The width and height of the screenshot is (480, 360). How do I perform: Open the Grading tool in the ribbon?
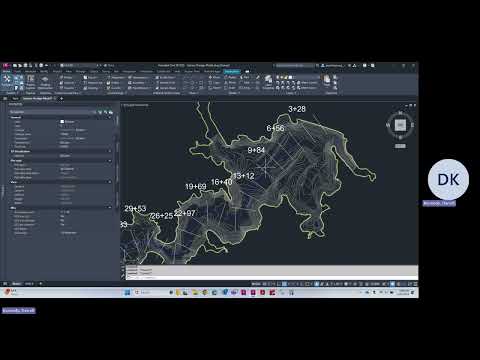point(91,88)
